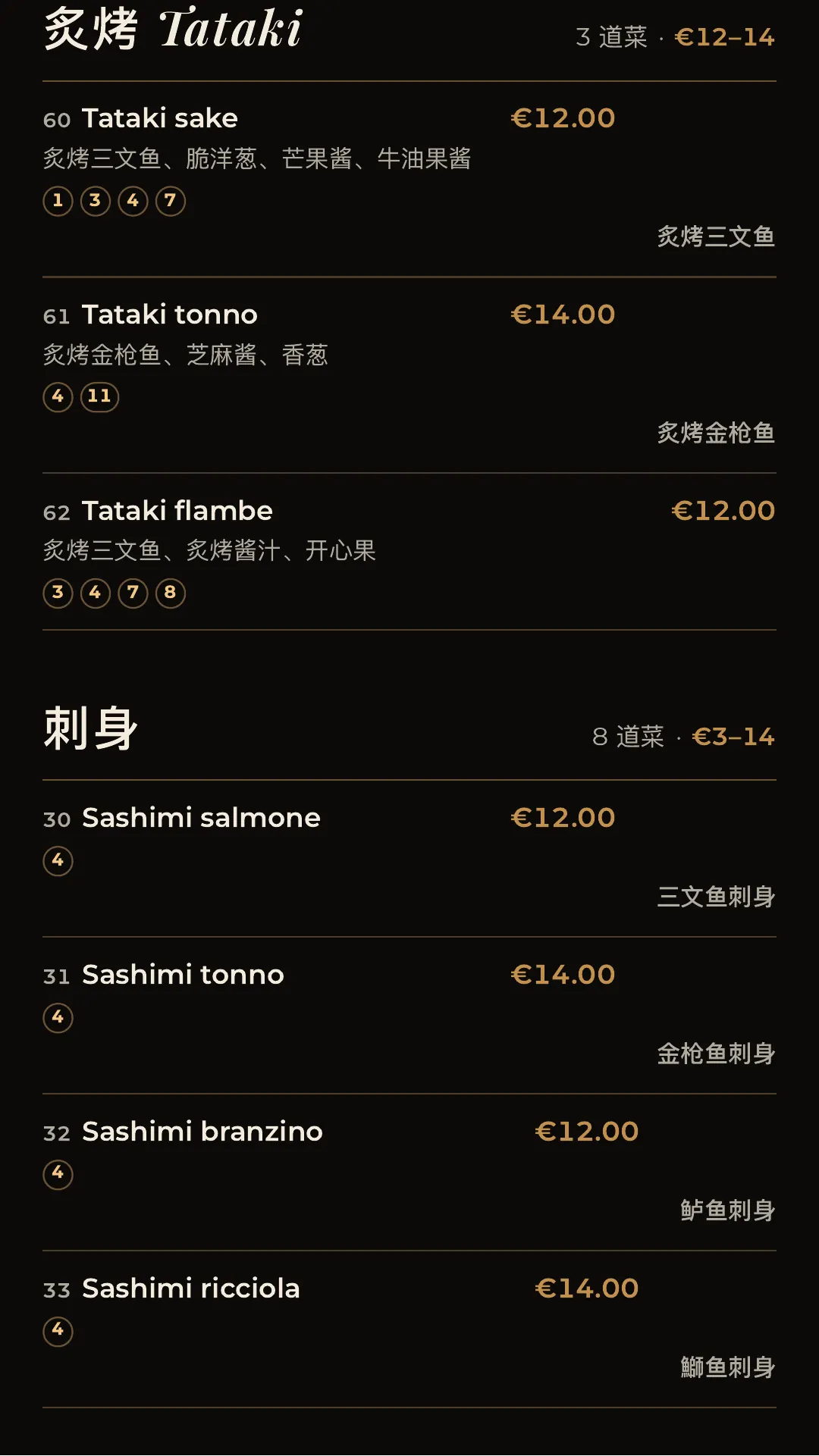The width and height of the screenshot is (819, 1456).
Task: Click allergen badge 1 under Tataki sake
Action: [x=58, y=201]
